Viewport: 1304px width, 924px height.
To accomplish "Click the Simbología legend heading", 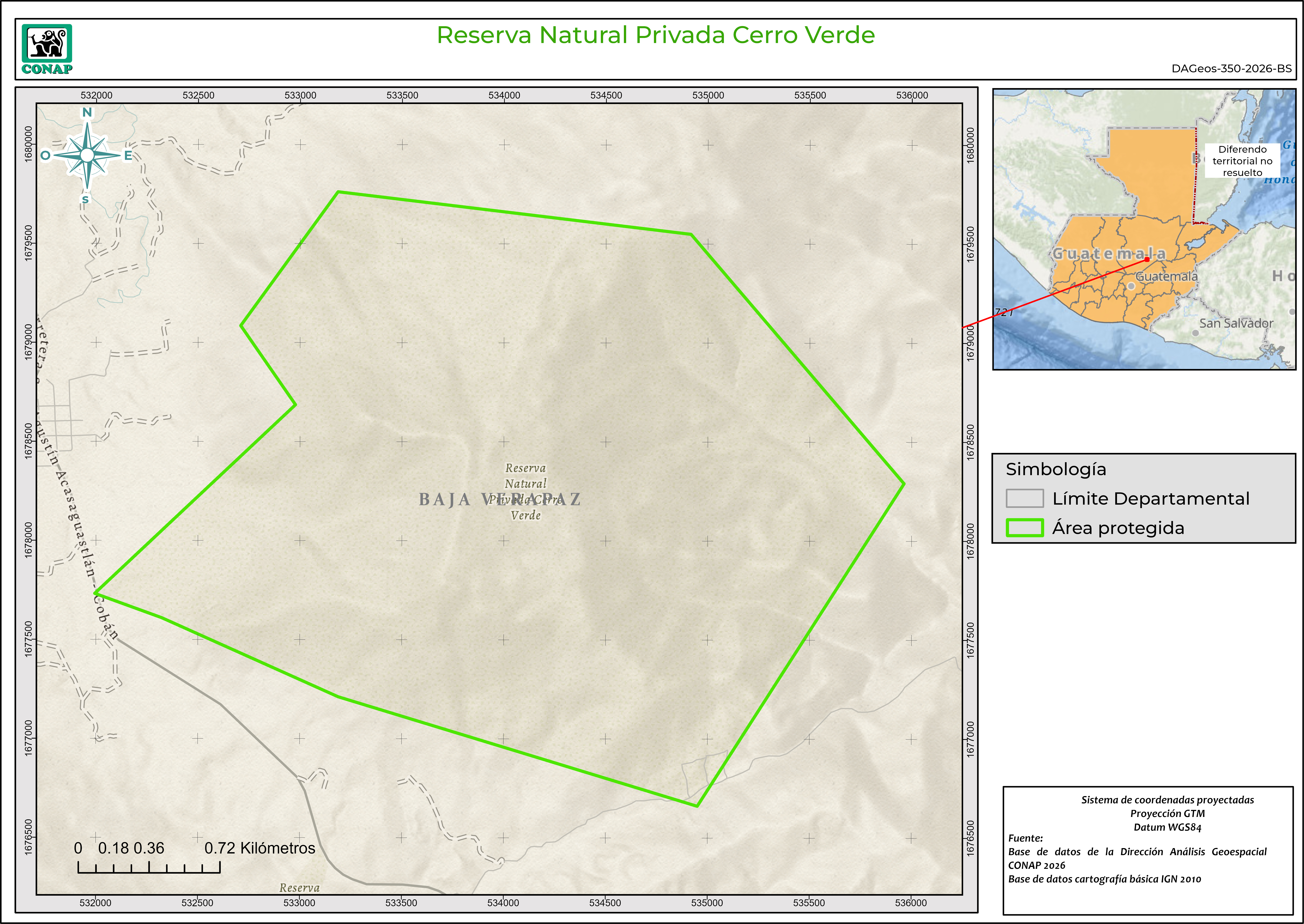I will pos(1056,469).
